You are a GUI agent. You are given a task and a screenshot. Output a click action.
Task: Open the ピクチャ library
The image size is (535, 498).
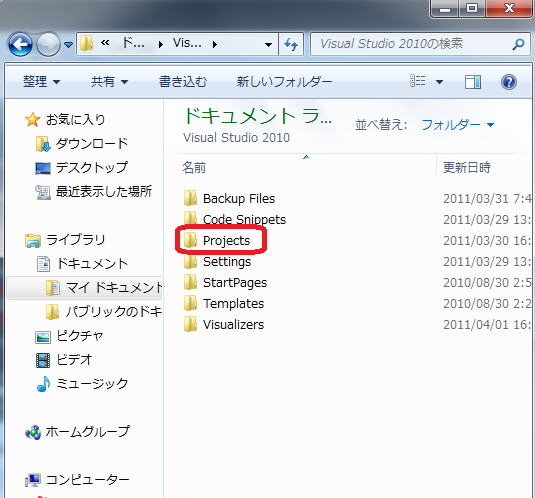click(80, 336)
